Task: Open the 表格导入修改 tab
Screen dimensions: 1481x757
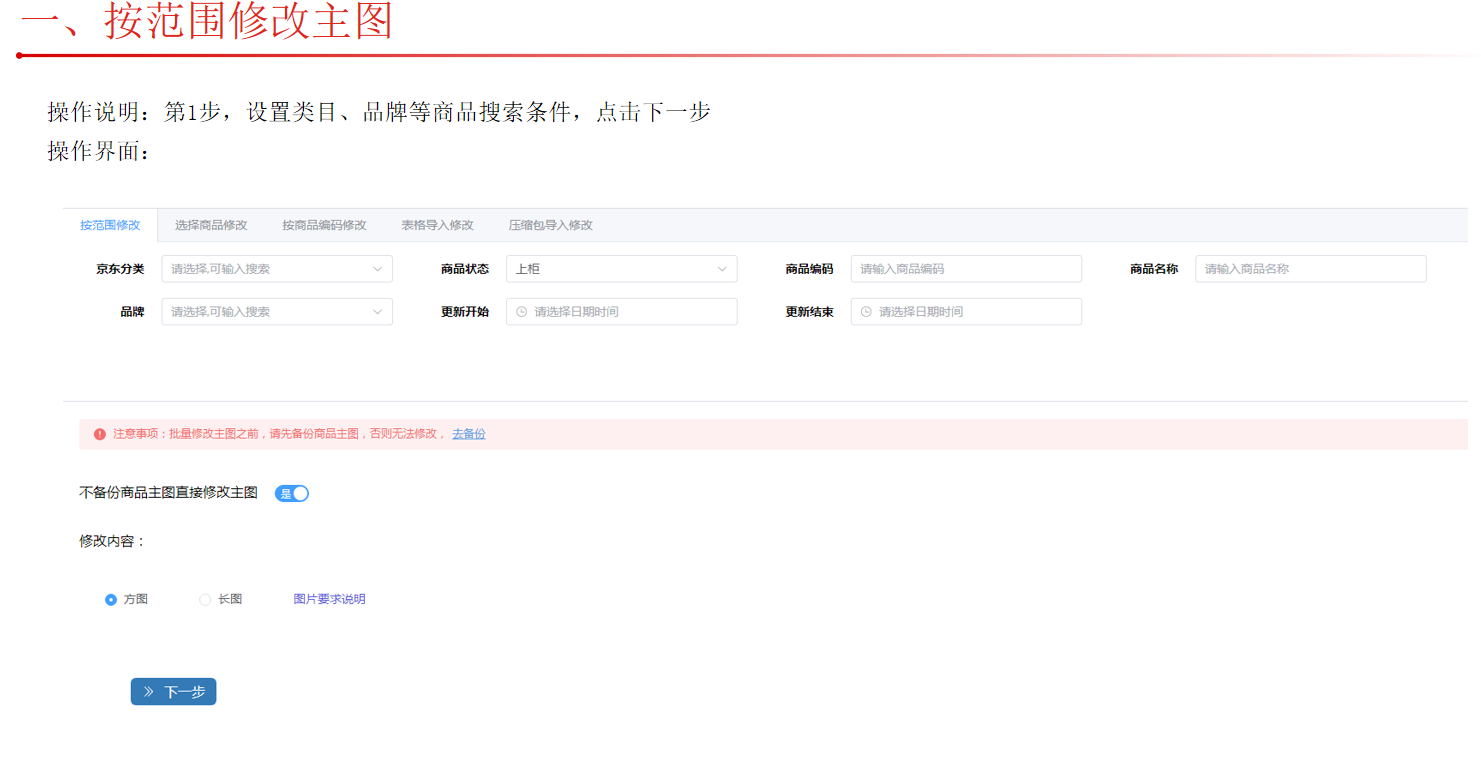Action: click(x=437, y=225)
